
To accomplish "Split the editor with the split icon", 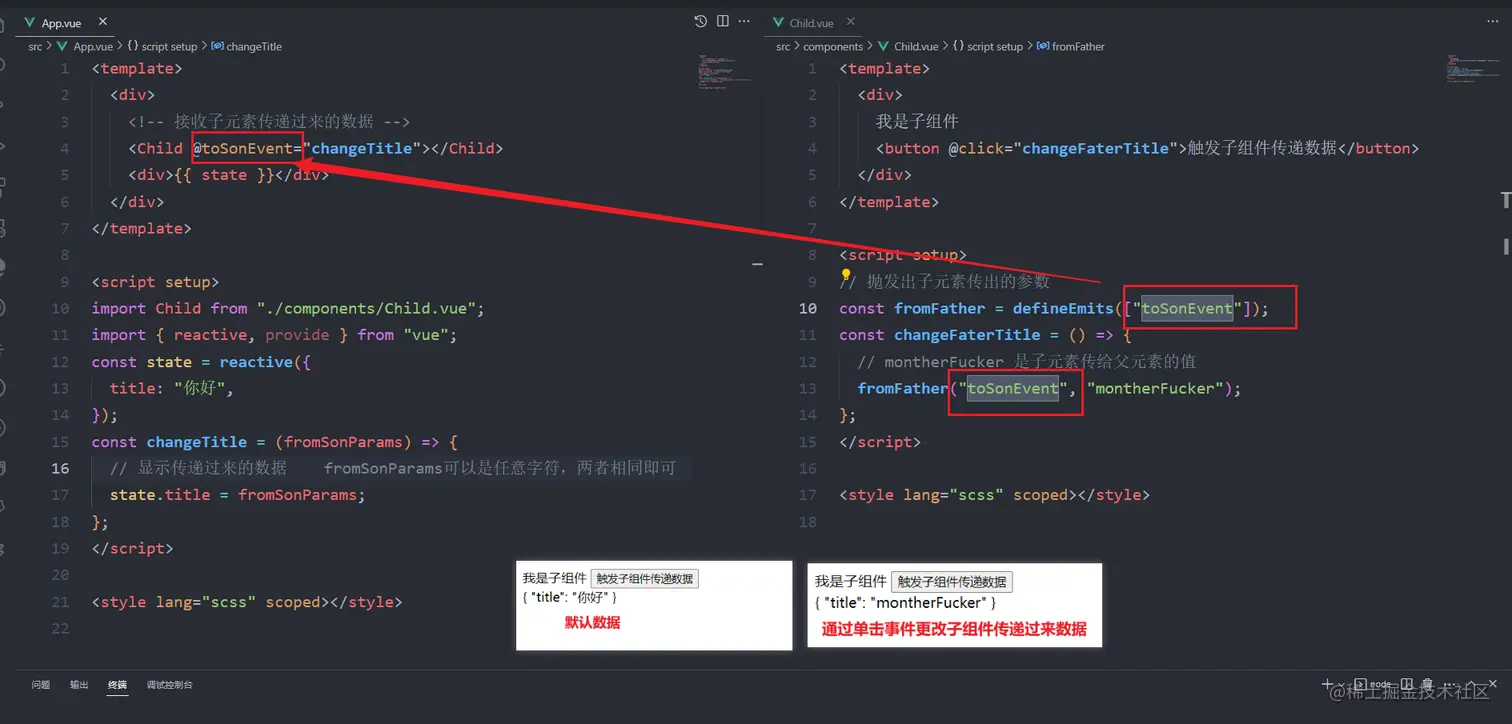I will [723, 21].
